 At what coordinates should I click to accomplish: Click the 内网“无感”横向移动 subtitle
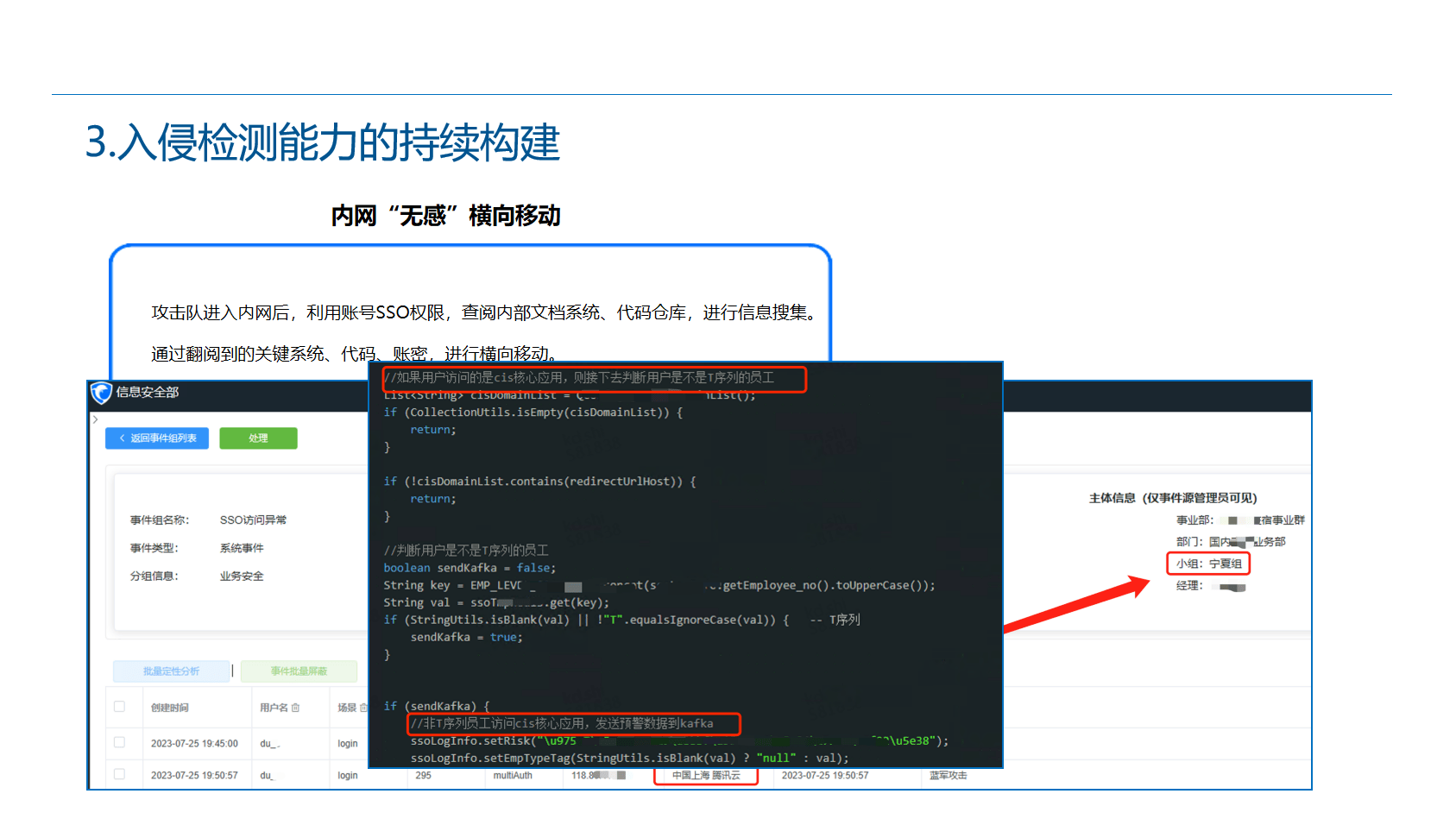pyautogui.click(x=446, y=216)
